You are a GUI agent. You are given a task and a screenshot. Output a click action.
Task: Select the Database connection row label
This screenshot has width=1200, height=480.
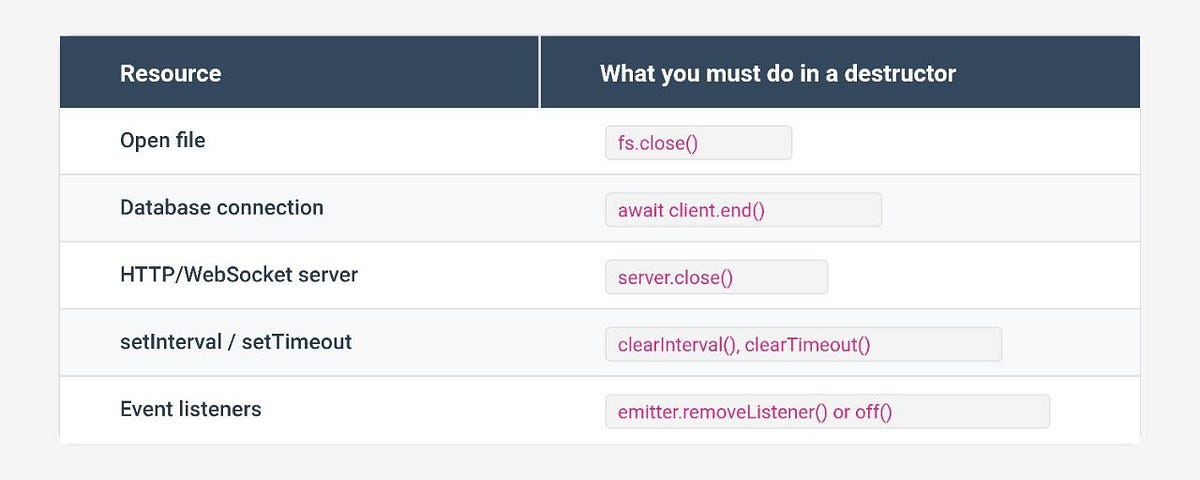[222, 208]
